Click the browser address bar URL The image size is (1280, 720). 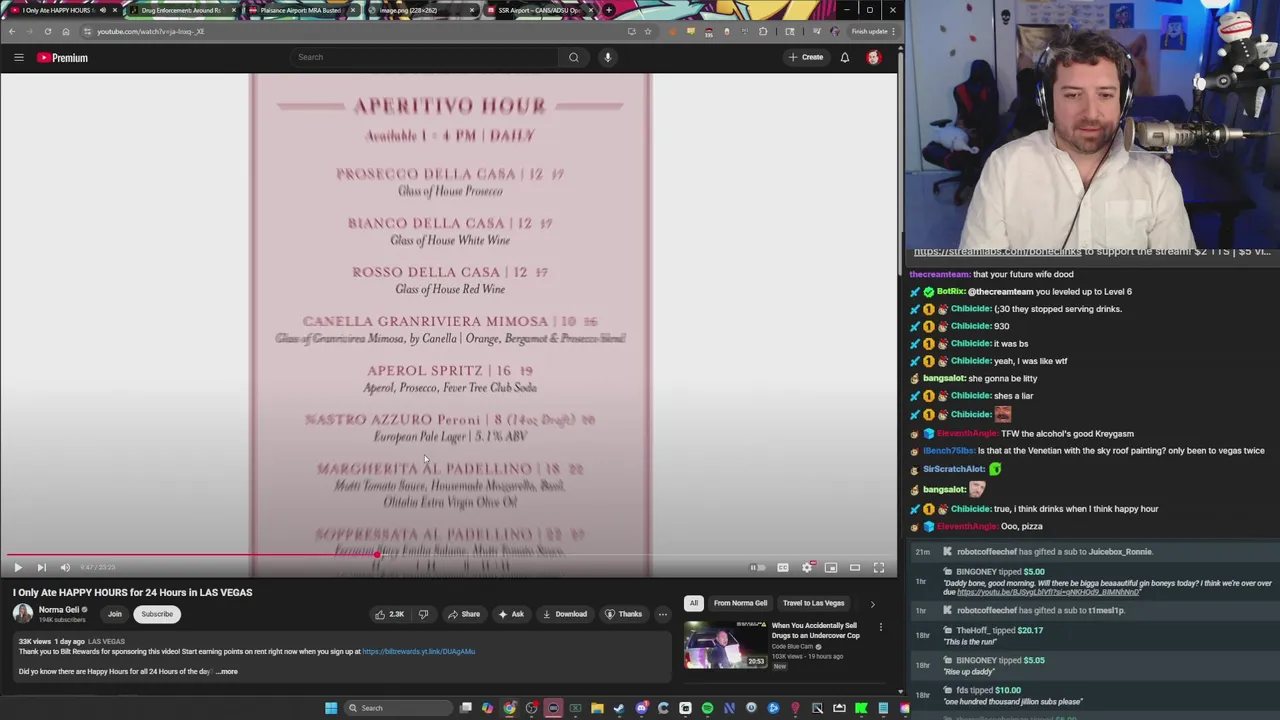click(x=150, y=31)
